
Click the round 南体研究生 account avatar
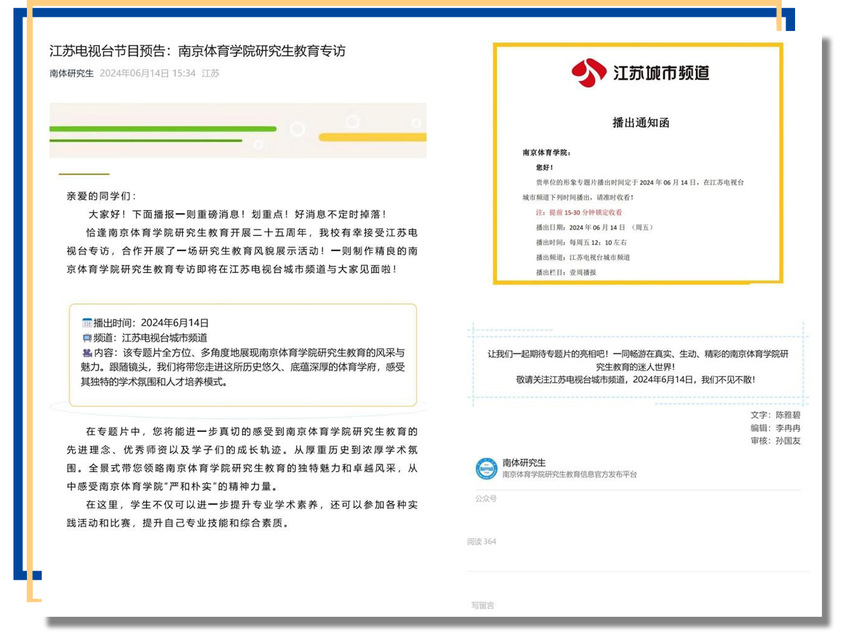coord(486,468)
